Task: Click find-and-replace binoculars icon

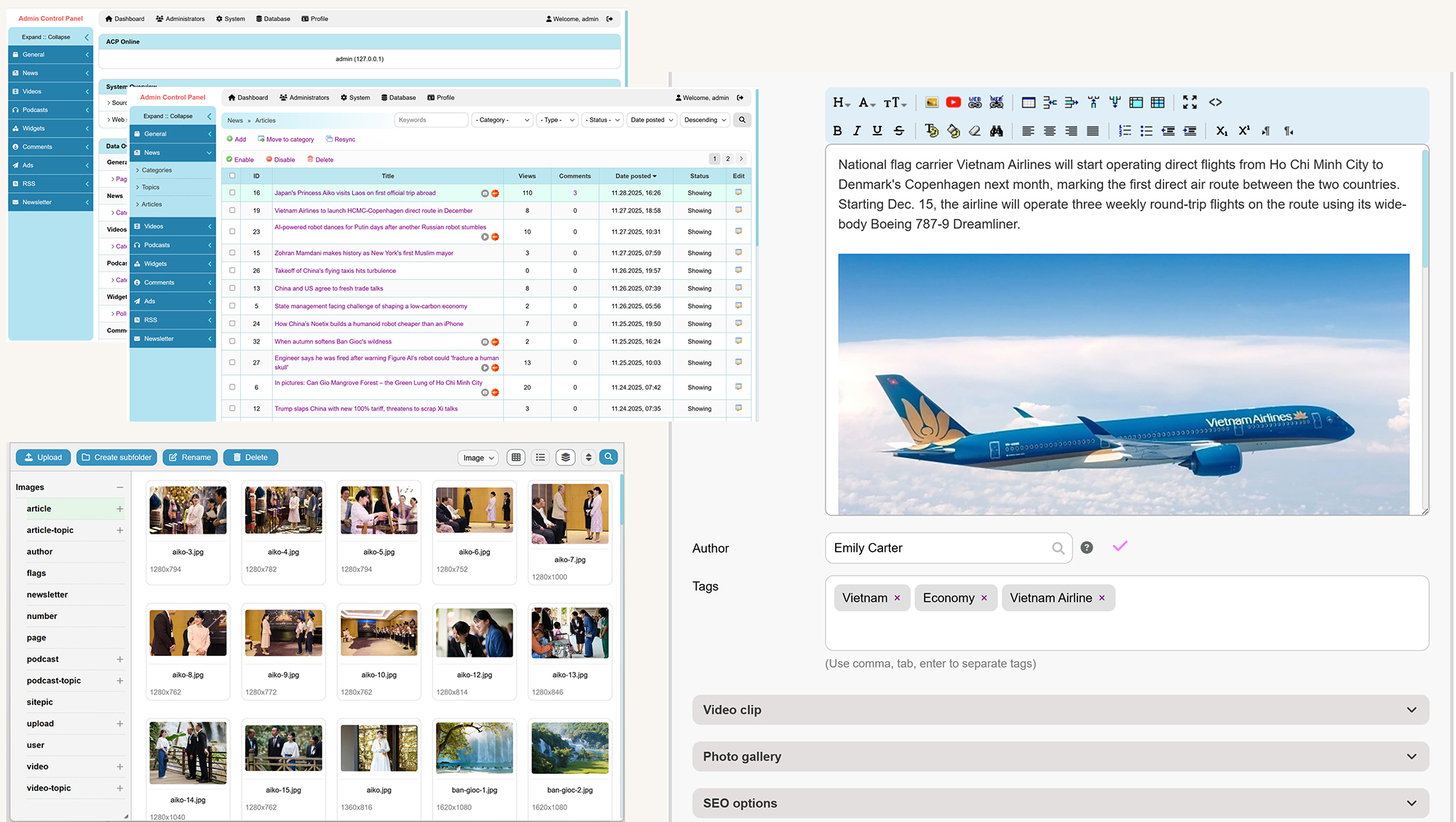Action: (996, 131)
